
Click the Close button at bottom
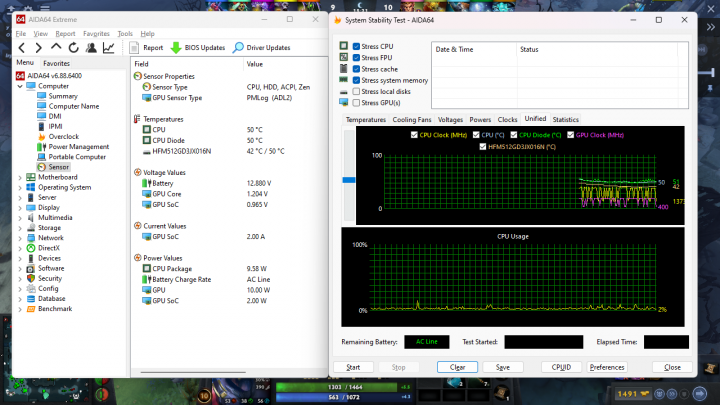[672, 367]
